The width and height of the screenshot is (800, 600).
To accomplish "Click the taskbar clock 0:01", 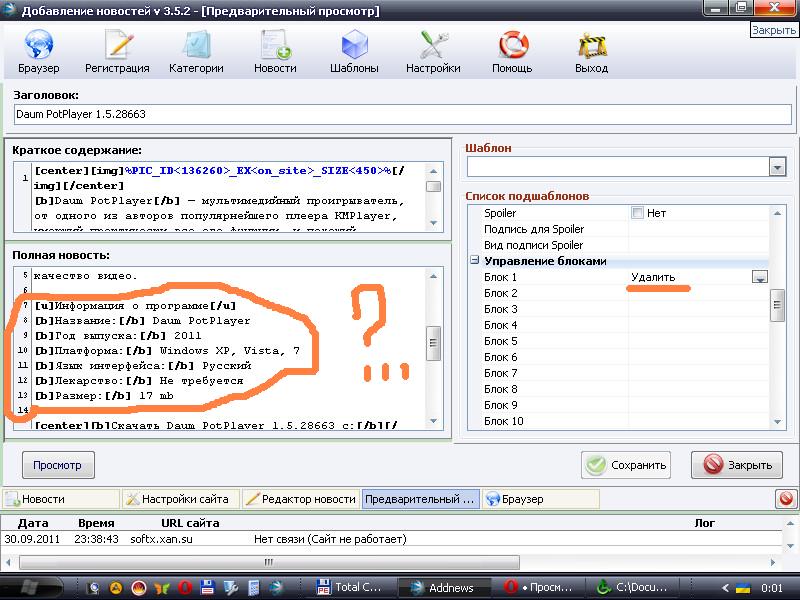I will click(771, 588).
